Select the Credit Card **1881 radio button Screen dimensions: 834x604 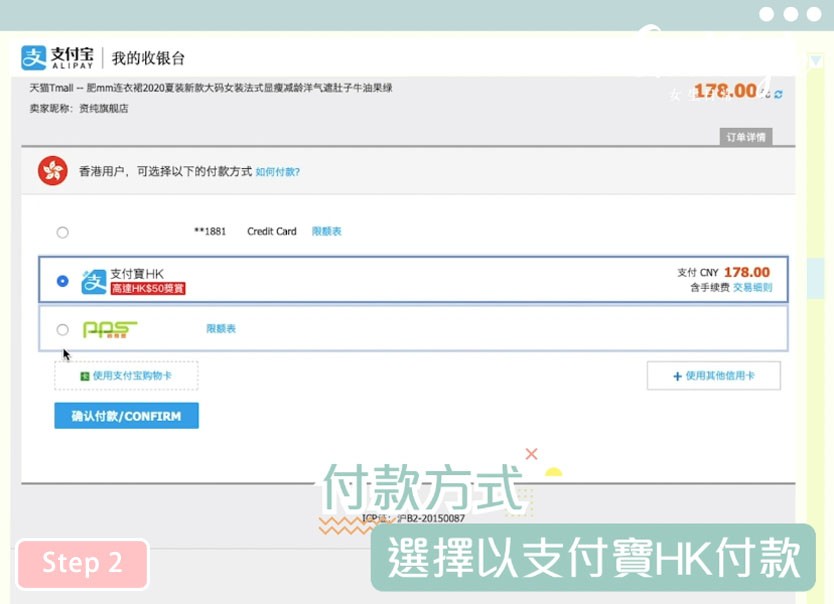[x=62, y=232]
